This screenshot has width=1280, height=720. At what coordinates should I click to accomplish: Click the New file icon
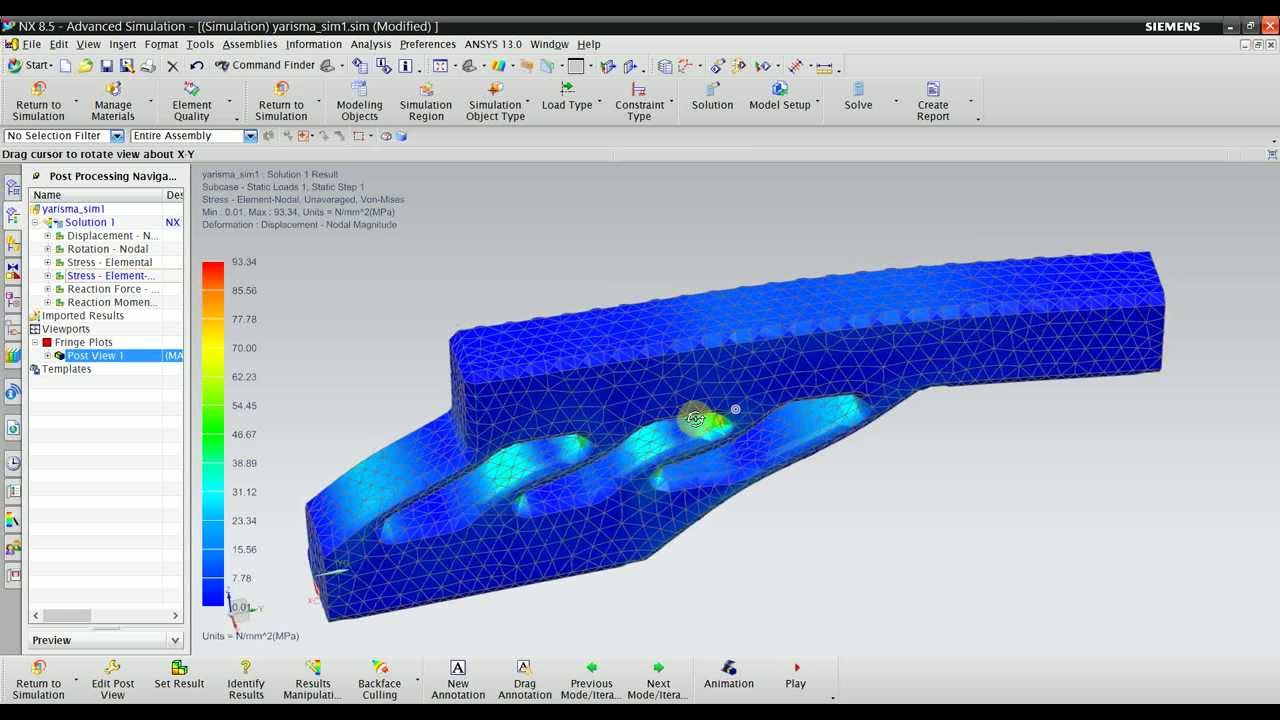tap(65, 66)
